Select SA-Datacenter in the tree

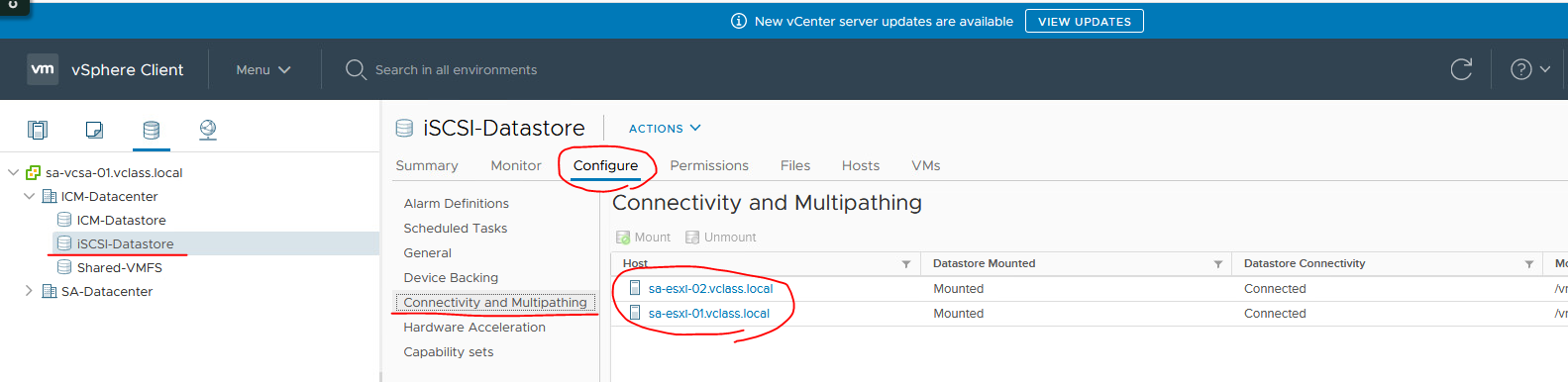(x=107, y=291)
